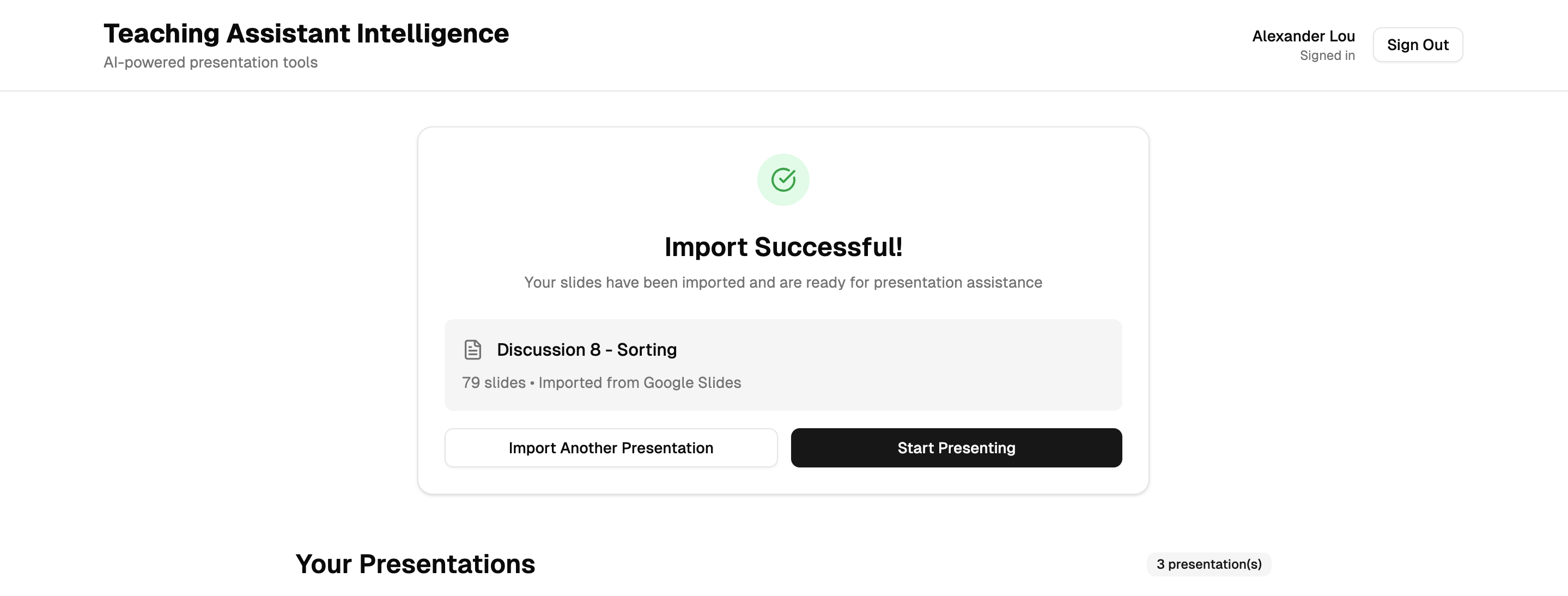This screenshot has height=596, width=1568.
Task: Click the Alexander Lou user name
Action: (x=1303, y=37)
